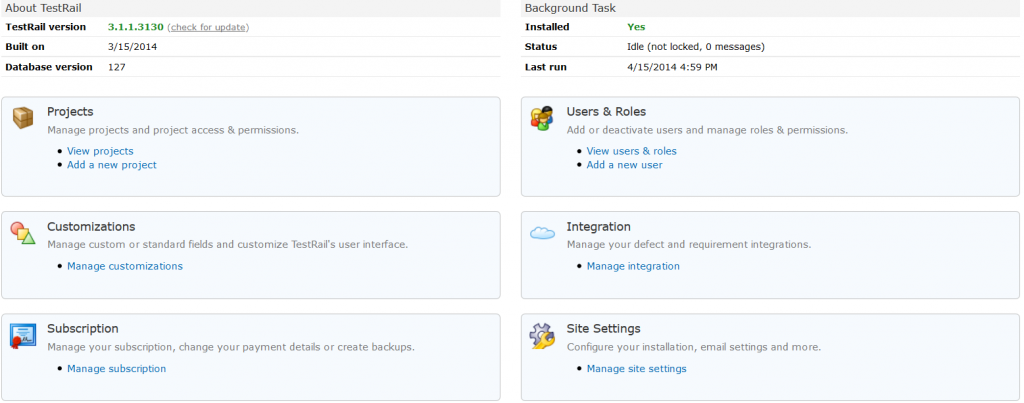Click the TestRail version label
The height and width of the screenshot is (403, 1024).
45,27
